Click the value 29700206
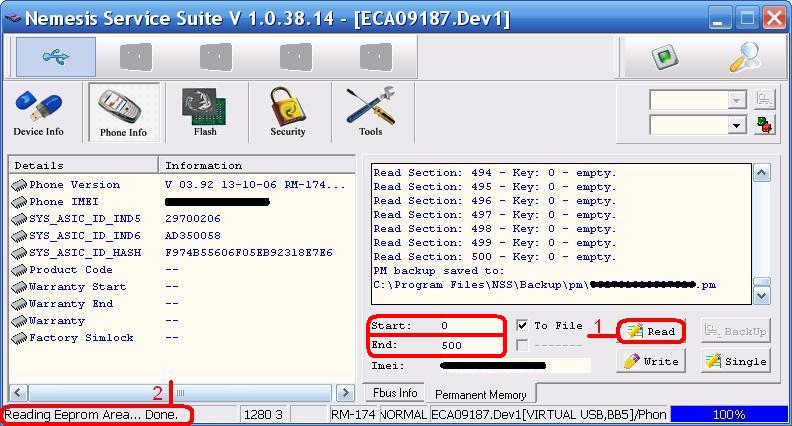 [x=193, y=219]
